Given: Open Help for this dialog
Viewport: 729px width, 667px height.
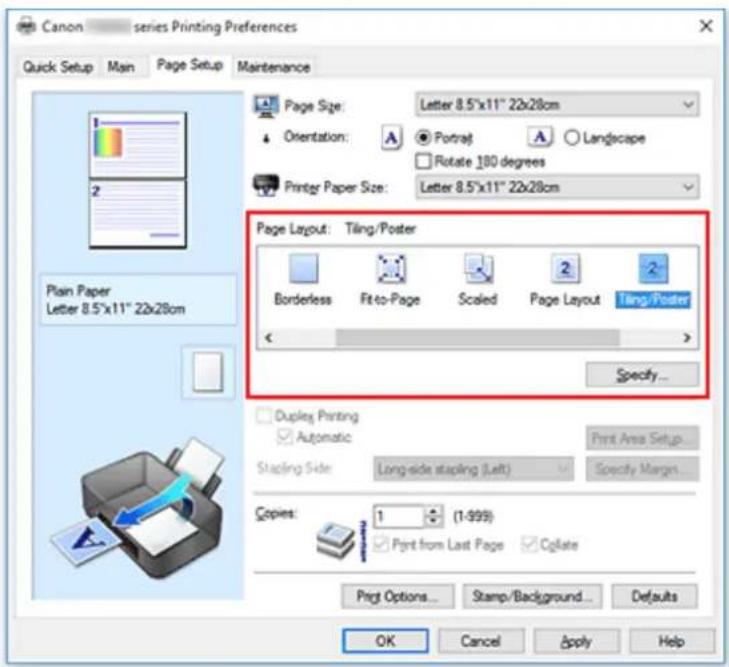Looking at the screenshot, I should pyautogui.click(x=672, y=641).
